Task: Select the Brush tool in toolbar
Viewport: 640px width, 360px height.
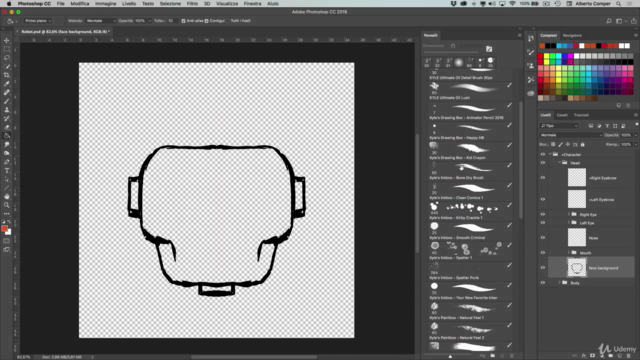Action: point(7,101)
